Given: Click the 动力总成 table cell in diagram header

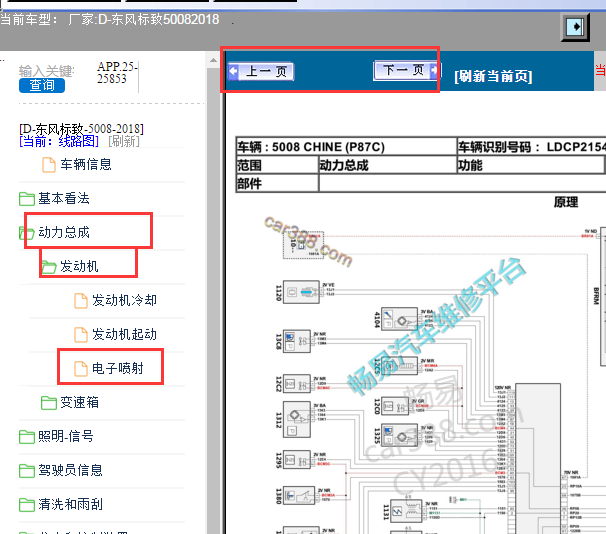Looking at the screenshot, I should click(388, 165).
